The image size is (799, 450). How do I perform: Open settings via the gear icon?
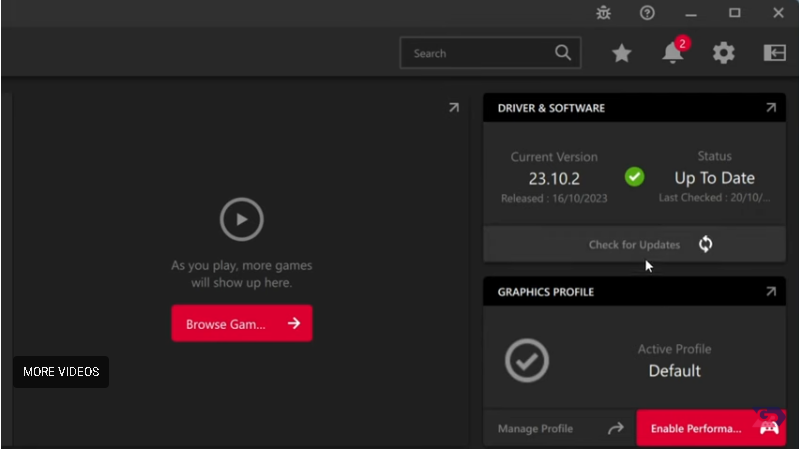coord(723,53)
